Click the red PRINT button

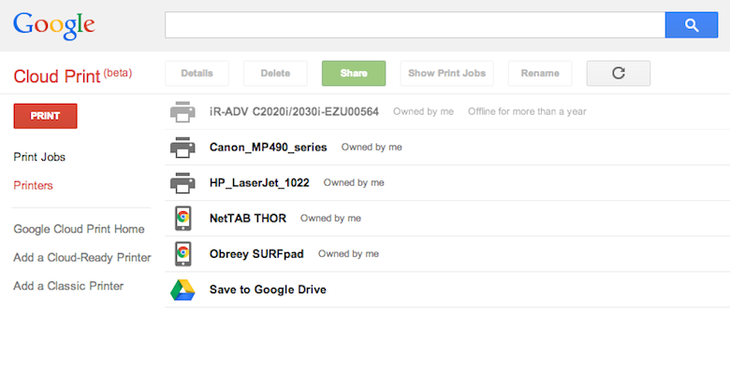tap(45, 116)
